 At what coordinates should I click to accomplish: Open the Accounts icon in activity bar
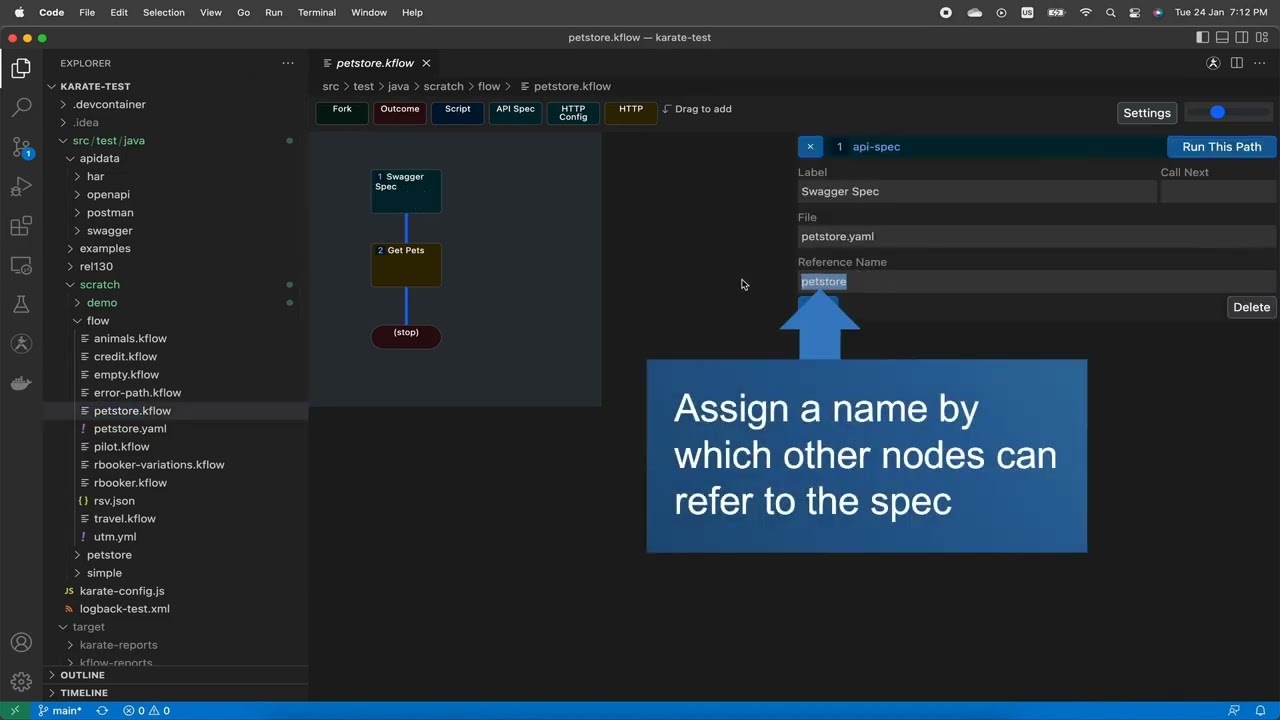(21, 643)
